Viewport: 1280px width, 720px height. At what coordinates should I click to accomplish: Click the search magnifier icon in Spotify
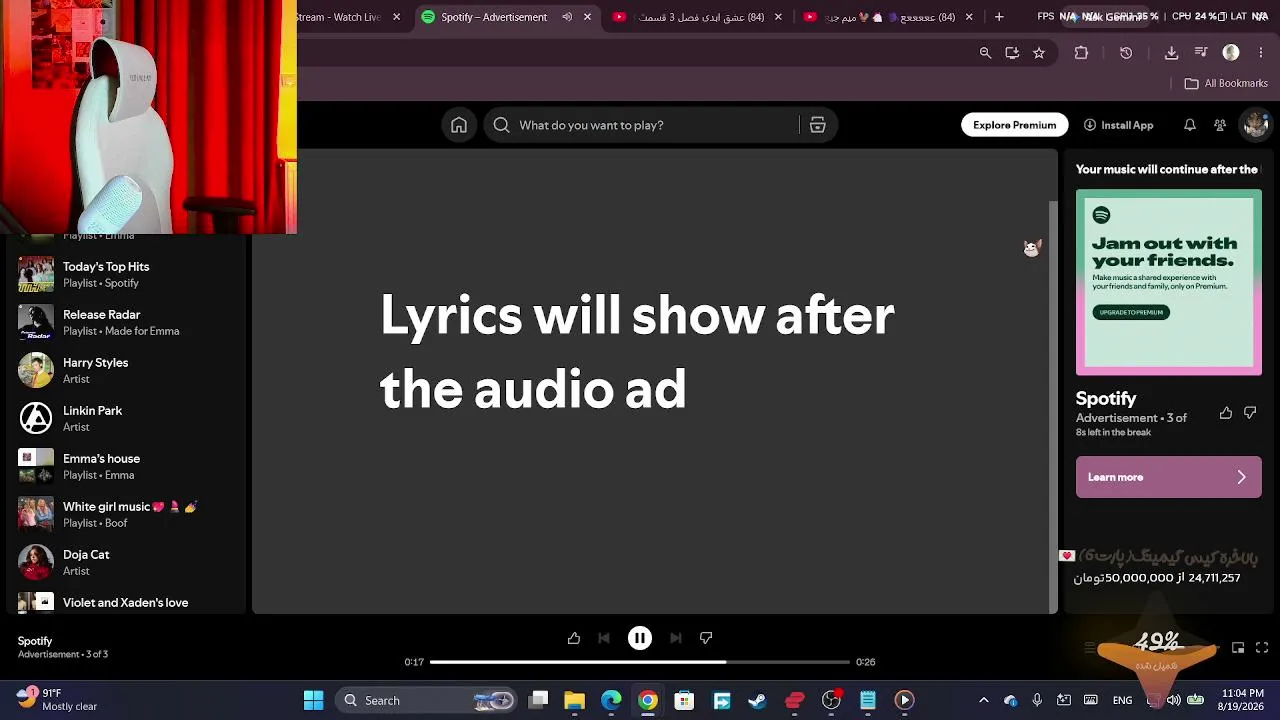point(501,125)
